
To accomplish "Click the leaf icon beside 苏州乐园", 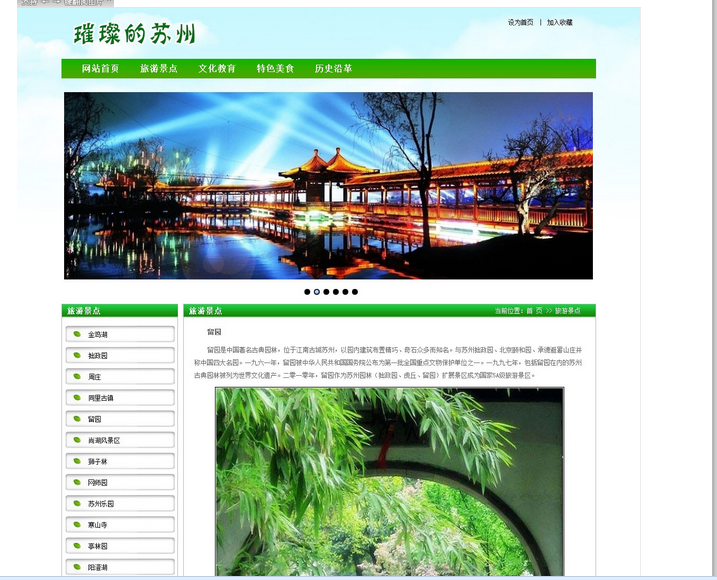I will click(x=76, y=503).
